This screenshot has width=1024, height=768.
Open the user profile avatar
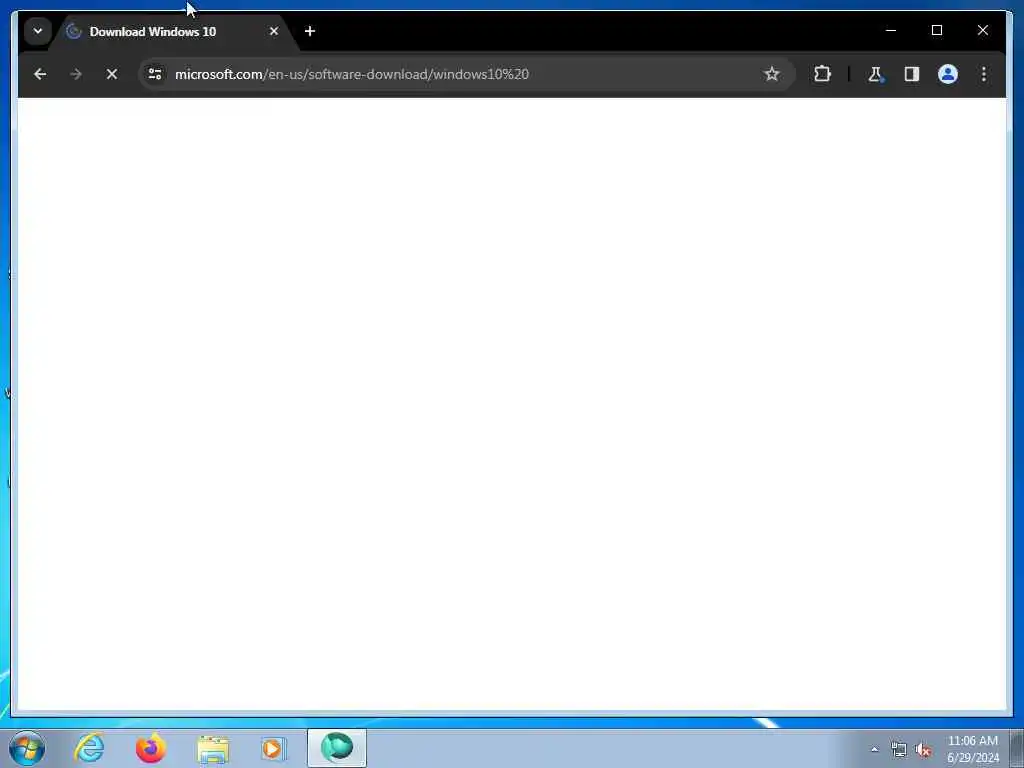tap(948, 74)
